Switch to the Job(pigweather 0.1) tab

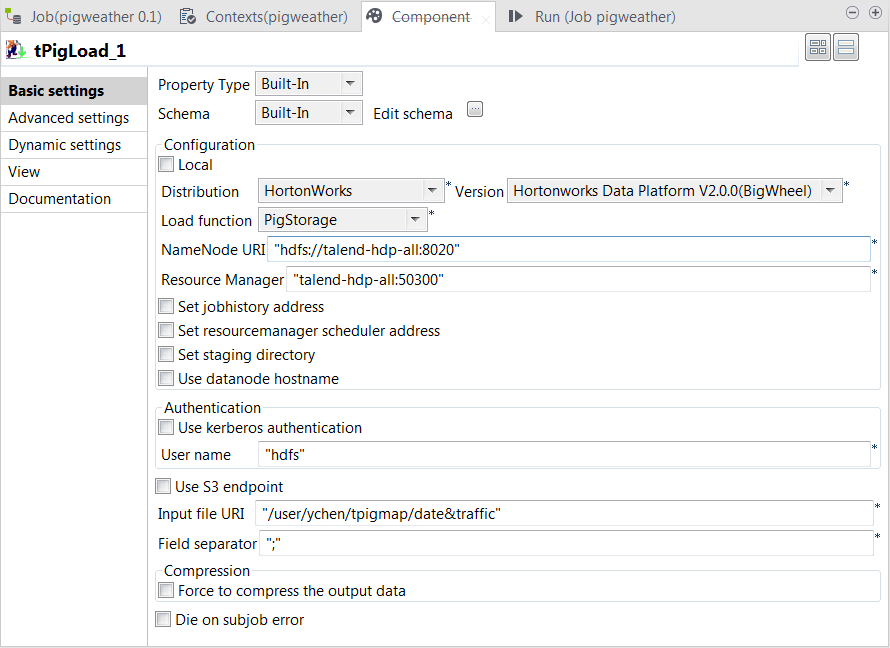click(96, 16)
